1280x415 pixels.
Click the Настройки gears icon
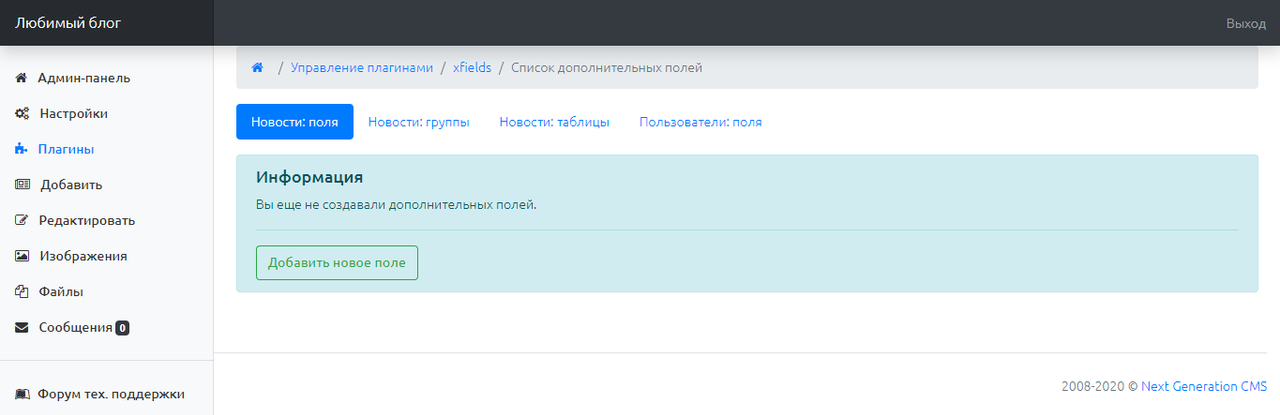coord(22,114)
